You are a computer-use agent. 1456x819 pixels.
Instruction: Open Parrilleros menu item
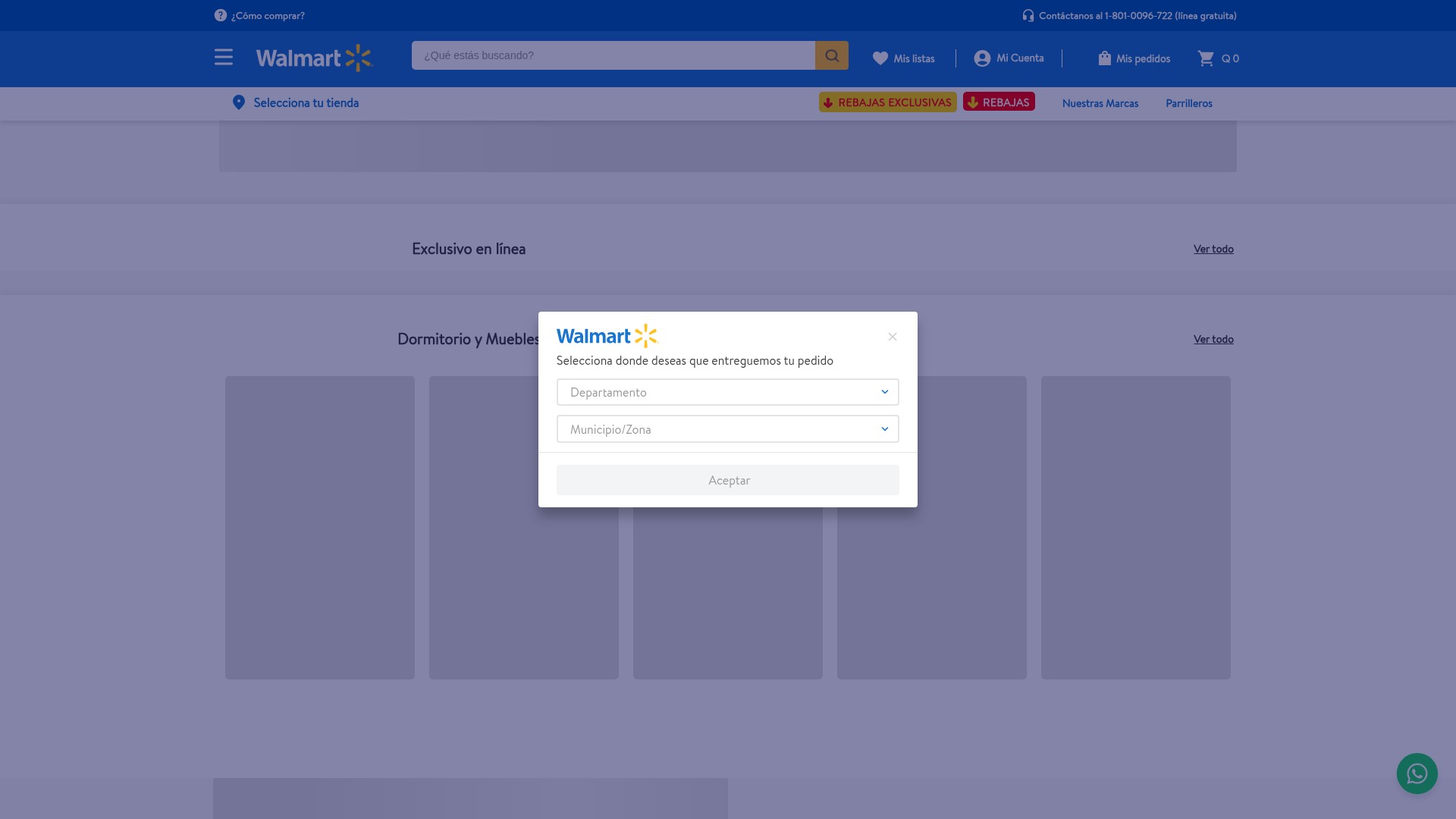pyautogui.click(x=1189, y=103)
